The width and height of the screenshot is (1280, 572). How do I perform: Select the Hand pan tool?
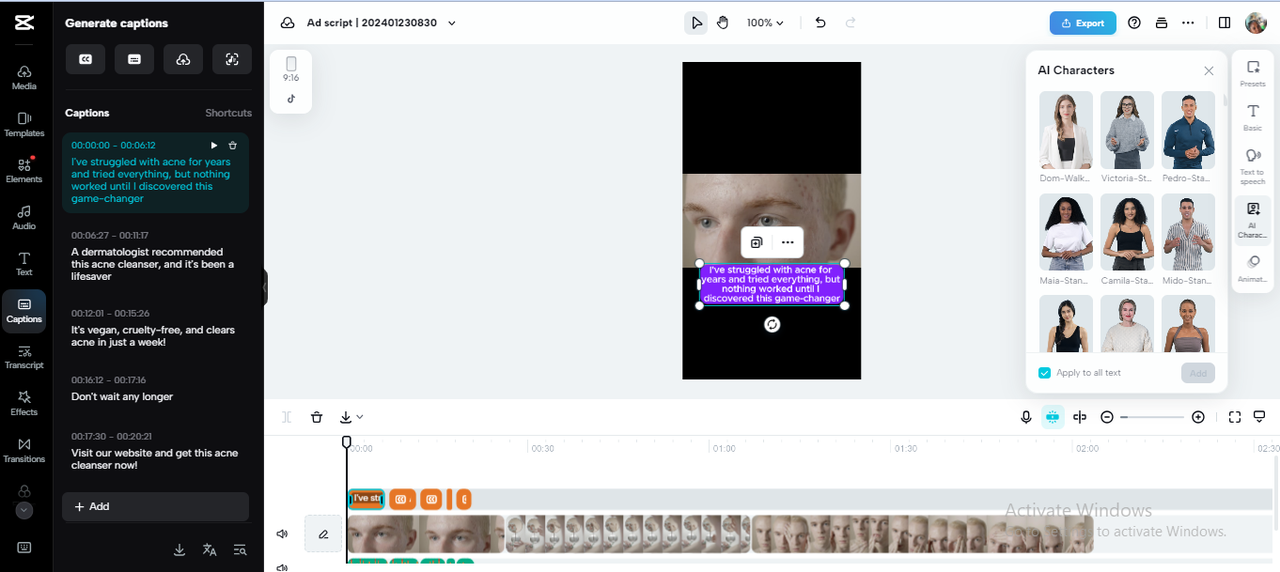coord(723,23)
